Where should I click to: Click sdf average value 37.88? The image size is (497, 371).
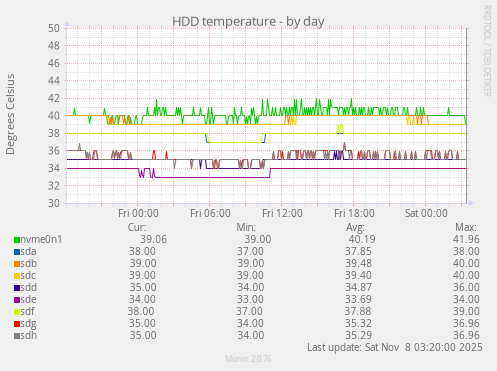tap(358, 311)
